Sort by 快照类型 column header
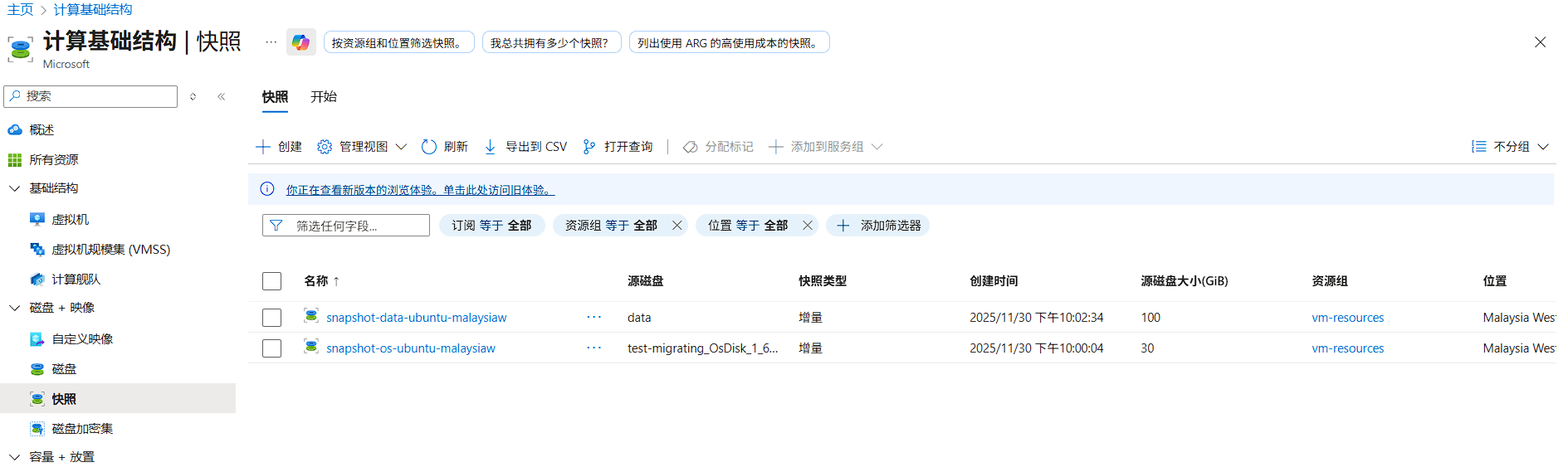Viewport: 1568px width, 472px height. [x=823, y=281]
